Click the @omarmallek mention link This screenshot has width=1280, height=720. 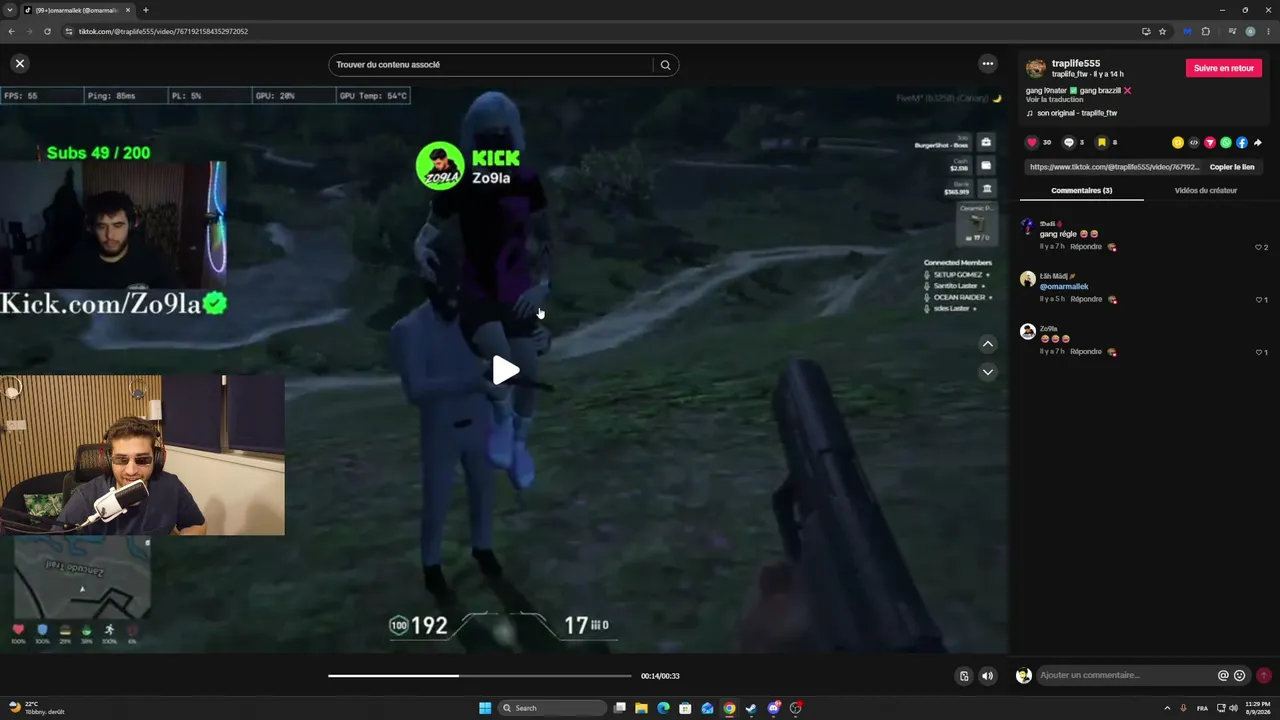tap(1064, 287)
